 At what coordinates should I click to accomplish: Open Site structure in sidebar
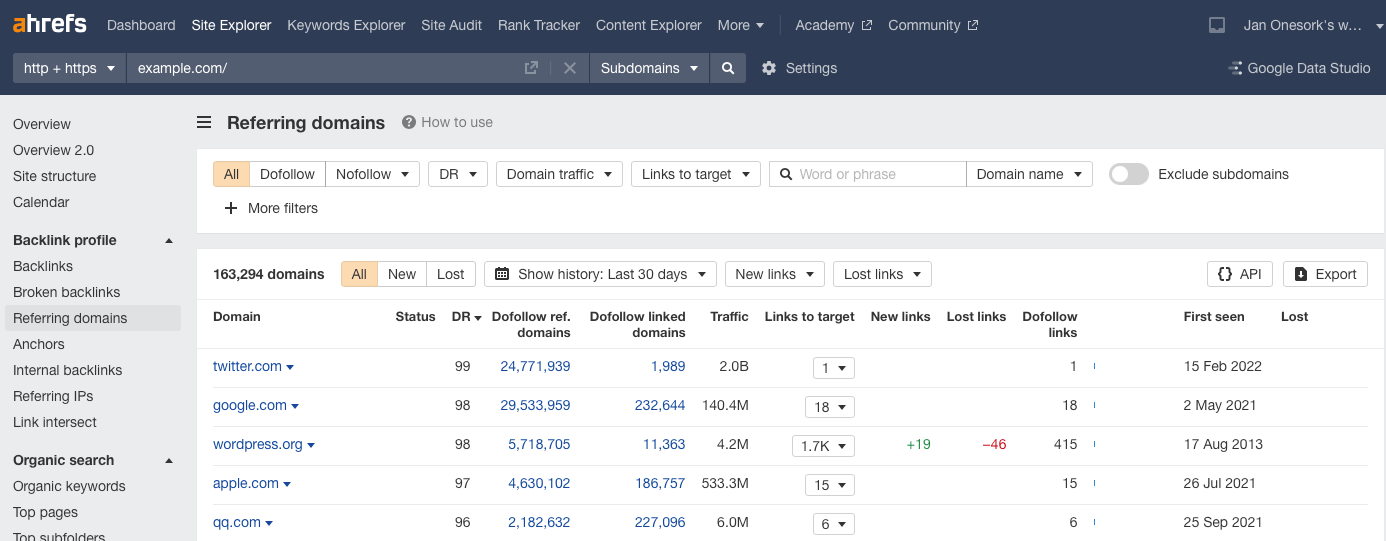click(55, 176)
